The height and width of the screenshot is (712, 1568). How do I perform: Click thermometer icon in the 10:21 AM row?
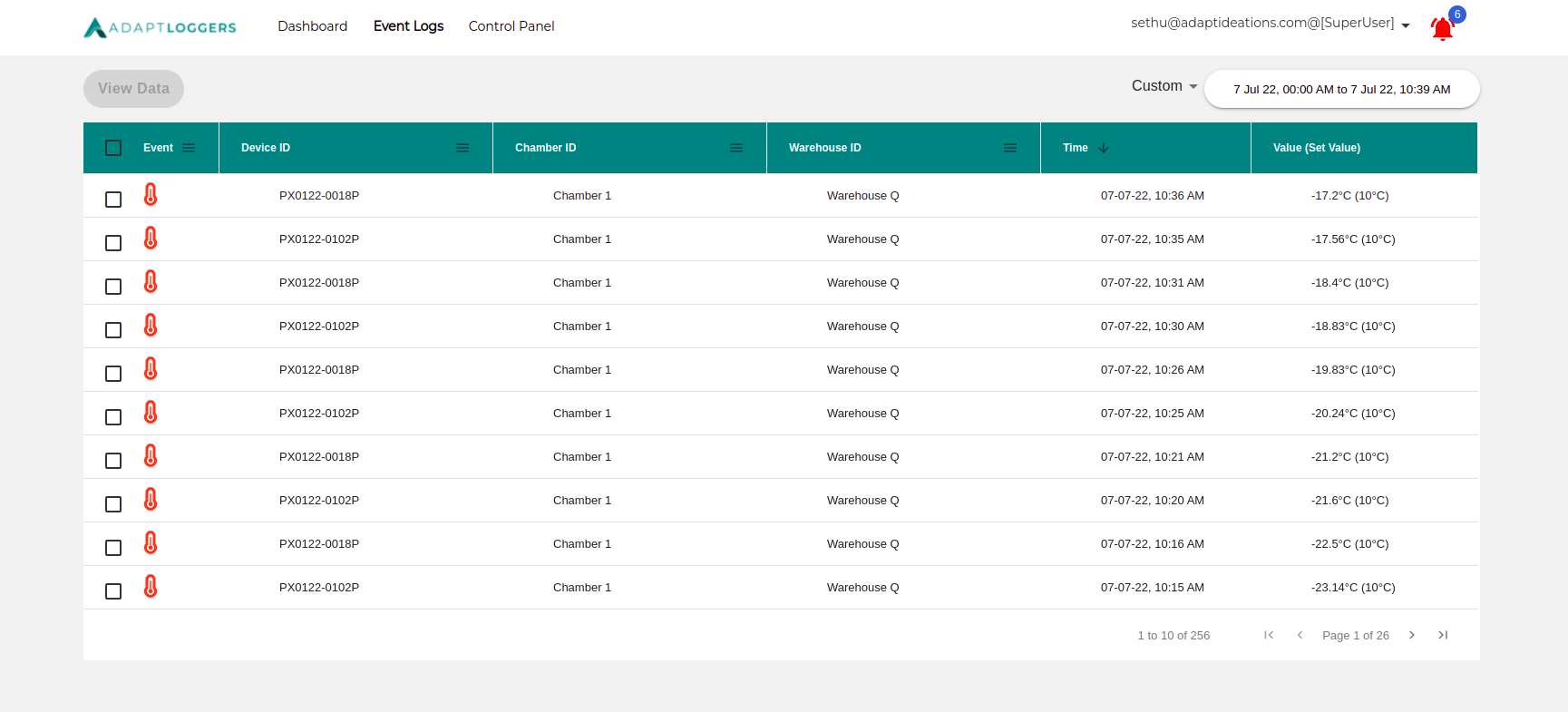(x=151, y=456)
